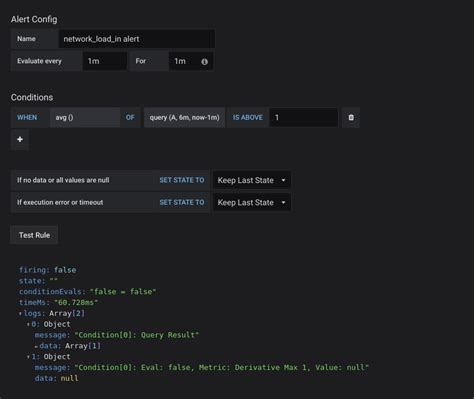This screenshot has height=399, width=474.
Task: Click the WHEN condition operator label
Action: [x=27, y=117]
